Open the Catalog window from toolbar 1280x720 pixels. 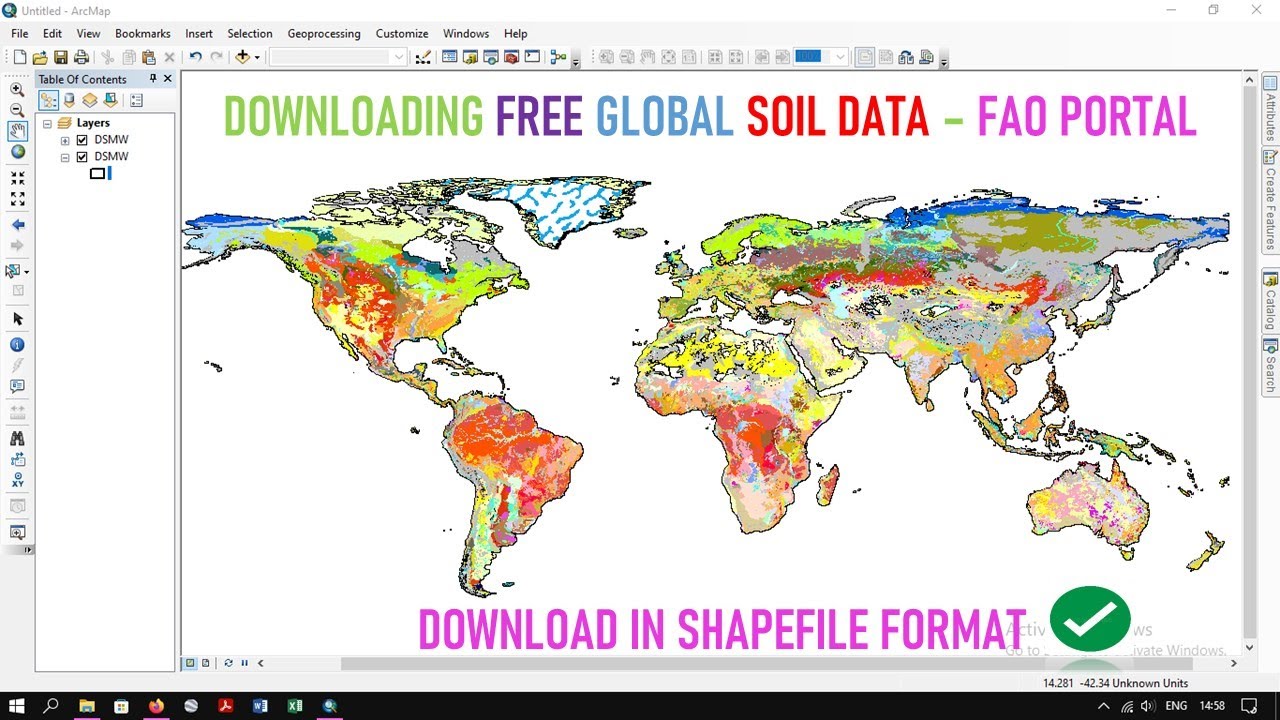(470, 57)
